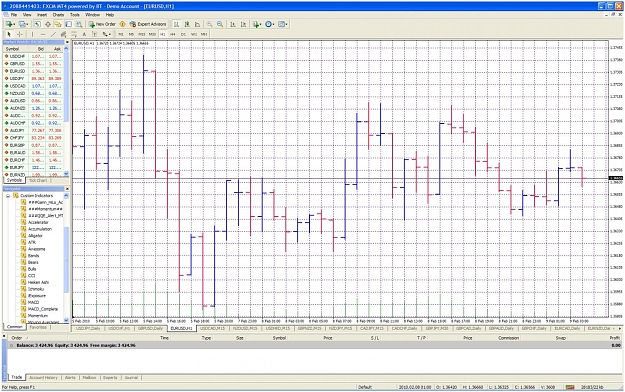Toggle the Data Window icon
Image resolution: width=625 pixels, height=392 pixels.
[47, 24]
